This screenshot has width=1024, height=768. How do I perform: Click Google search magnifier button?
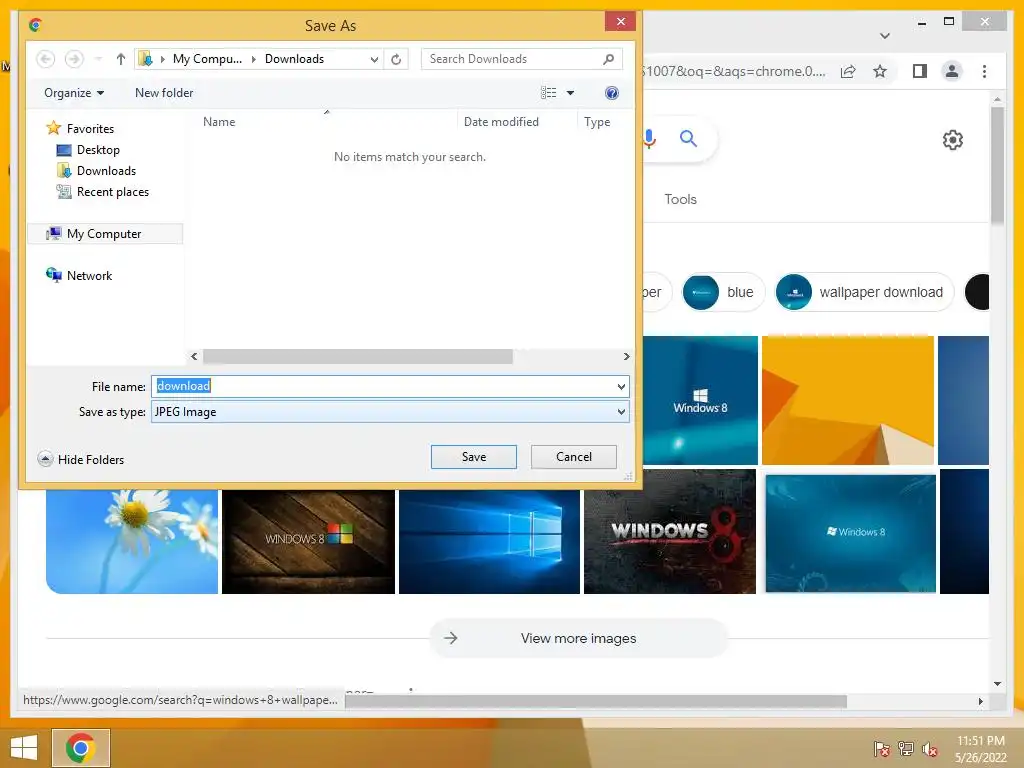(688, 138)
